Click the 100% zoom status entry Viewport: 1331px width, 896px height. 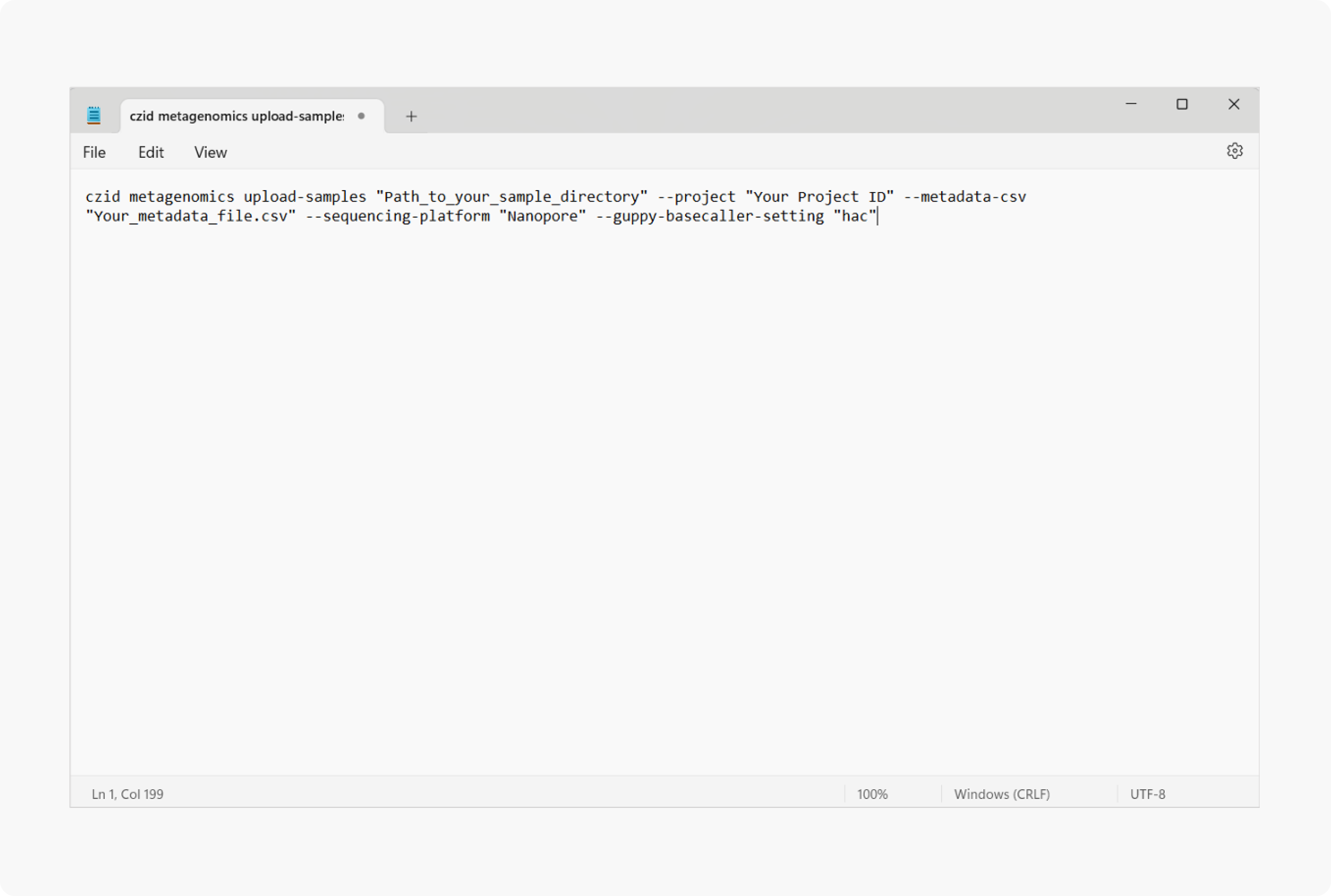tap(872, 794)
